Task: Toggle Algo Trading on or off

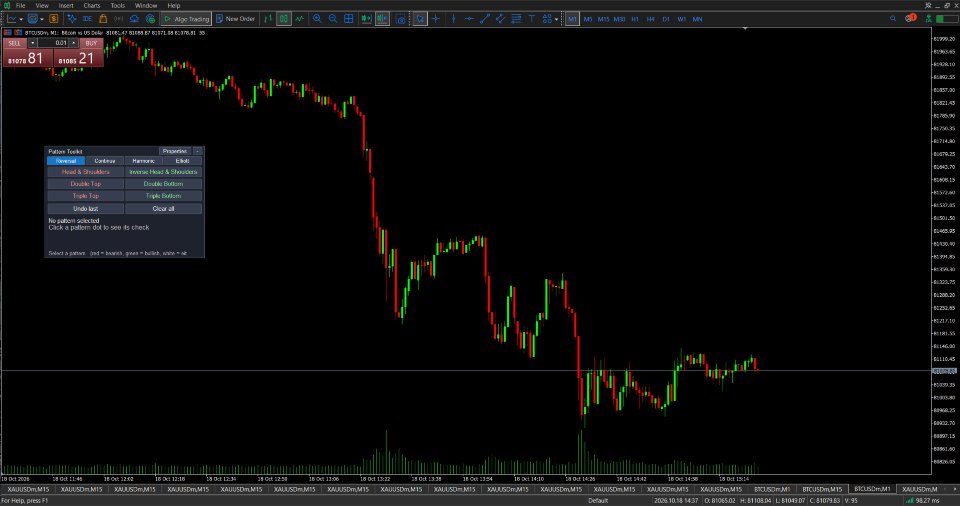Action: (x=186, y=19)
